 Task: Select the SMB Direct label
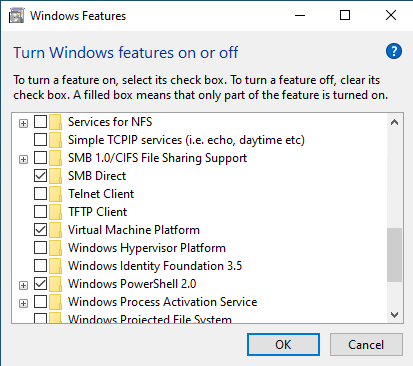pos(97,176)
